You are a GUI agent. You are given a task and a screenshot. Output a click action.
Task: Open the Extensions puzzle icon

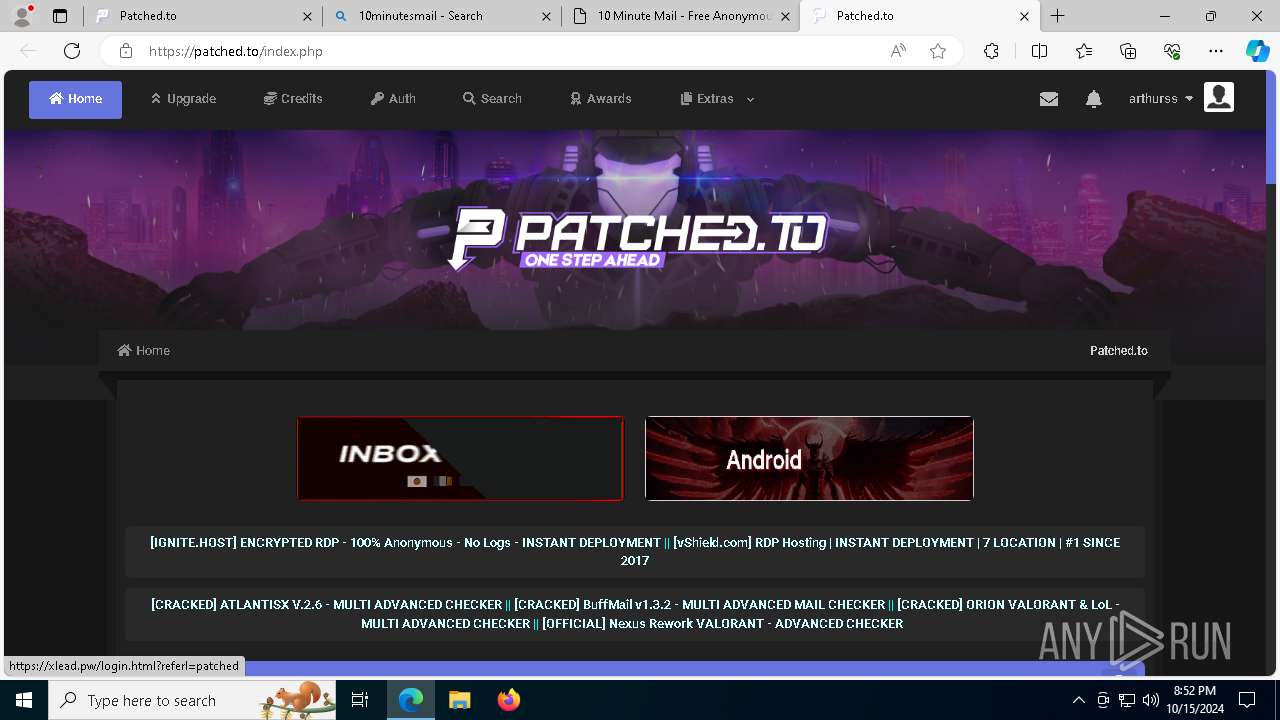click(991, 51)
